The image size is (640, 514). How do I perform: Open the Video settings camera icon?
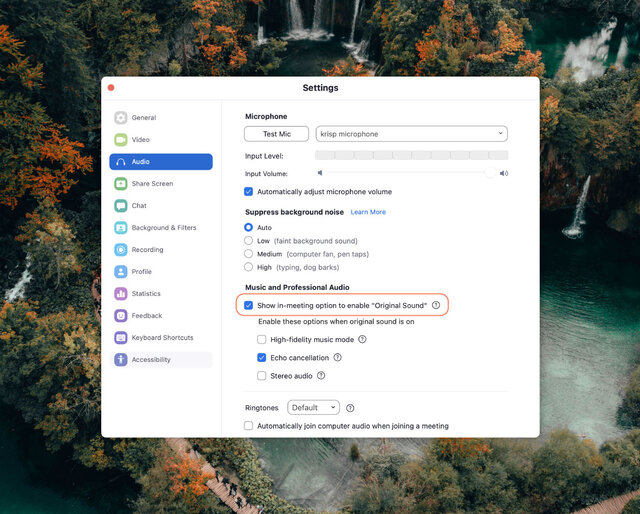(120, 140)
